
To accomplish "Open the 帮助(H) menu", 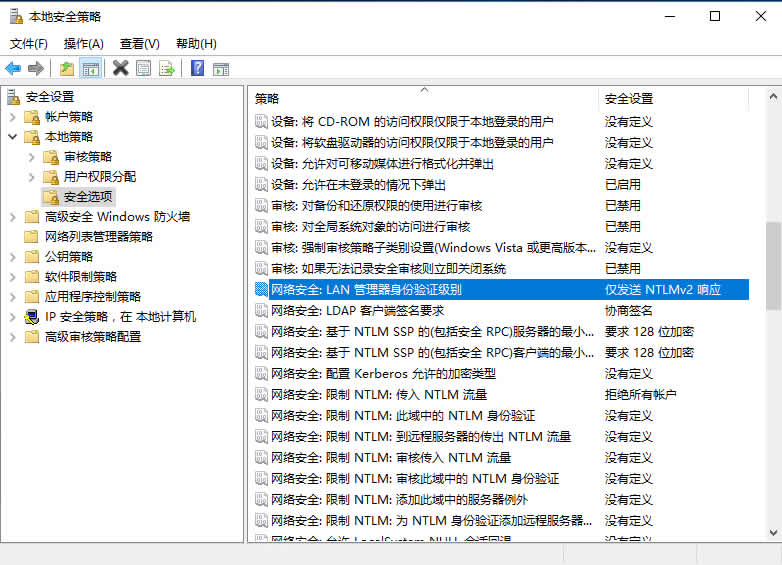I will point(196,44).
